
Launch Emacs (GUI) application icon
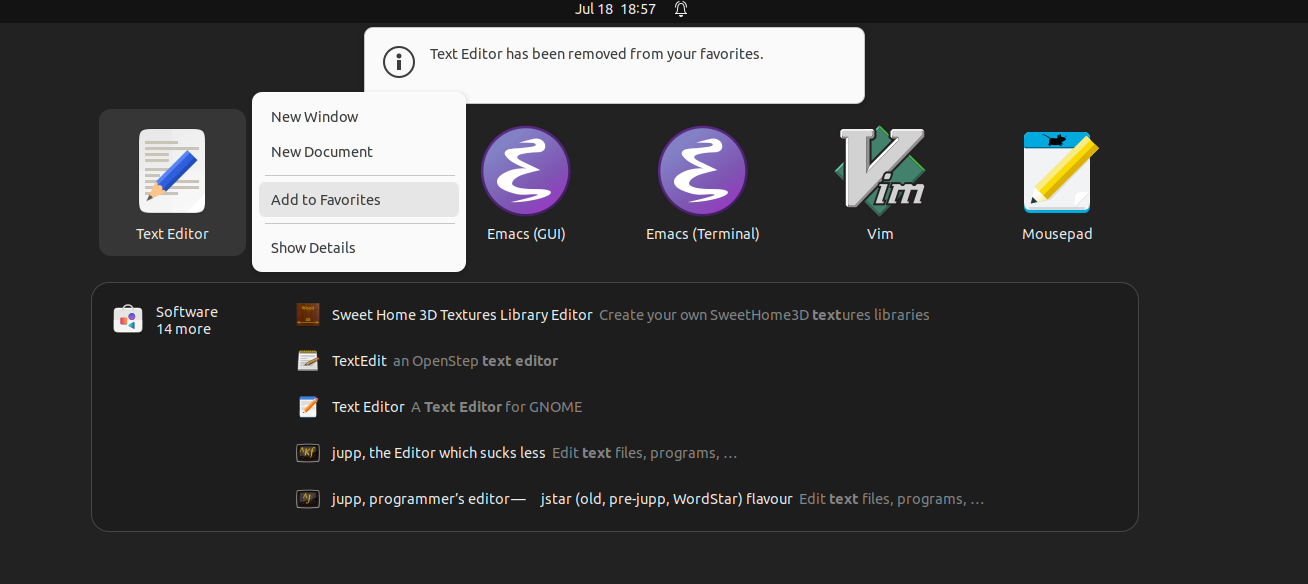coord(526,171)
